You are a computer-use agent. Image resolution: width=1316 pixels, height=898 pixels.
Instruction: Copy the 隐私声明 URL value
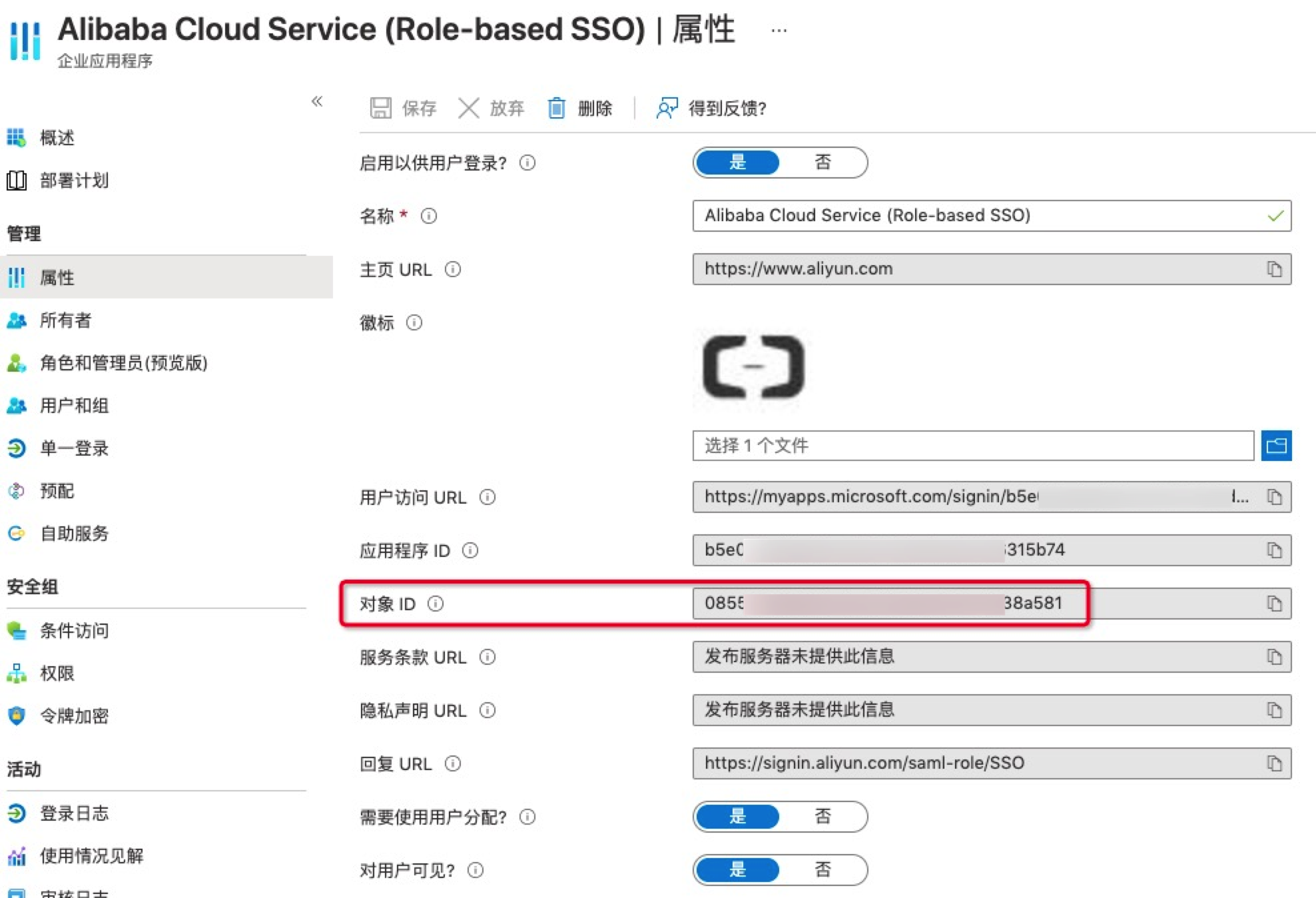[x=1274, y=710]
